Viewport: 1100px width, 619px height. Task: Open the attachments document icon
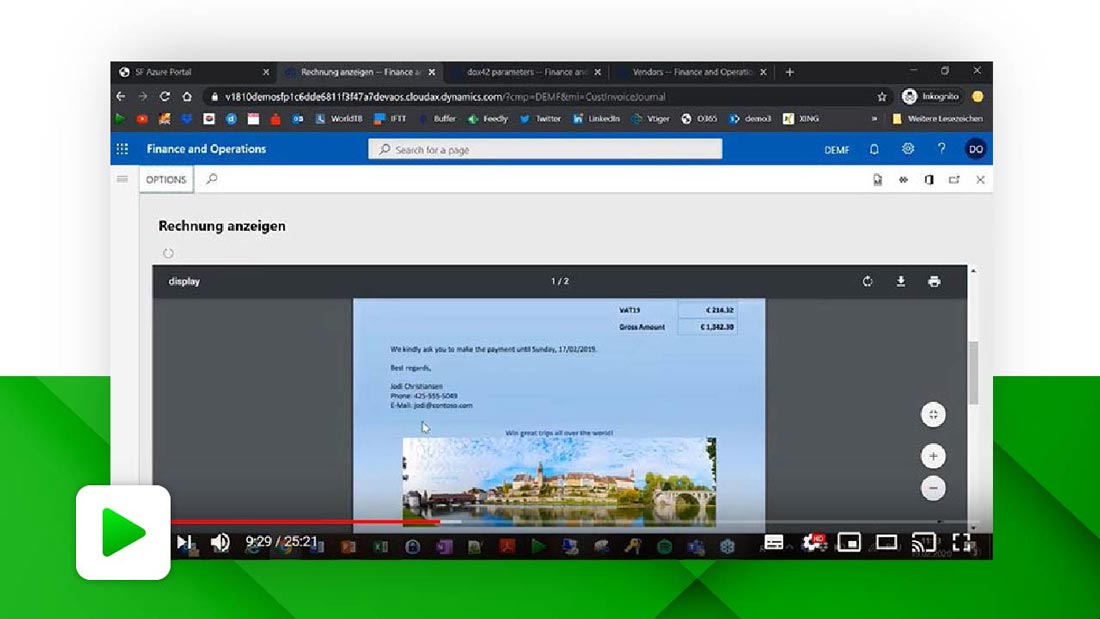pos(878,180)
